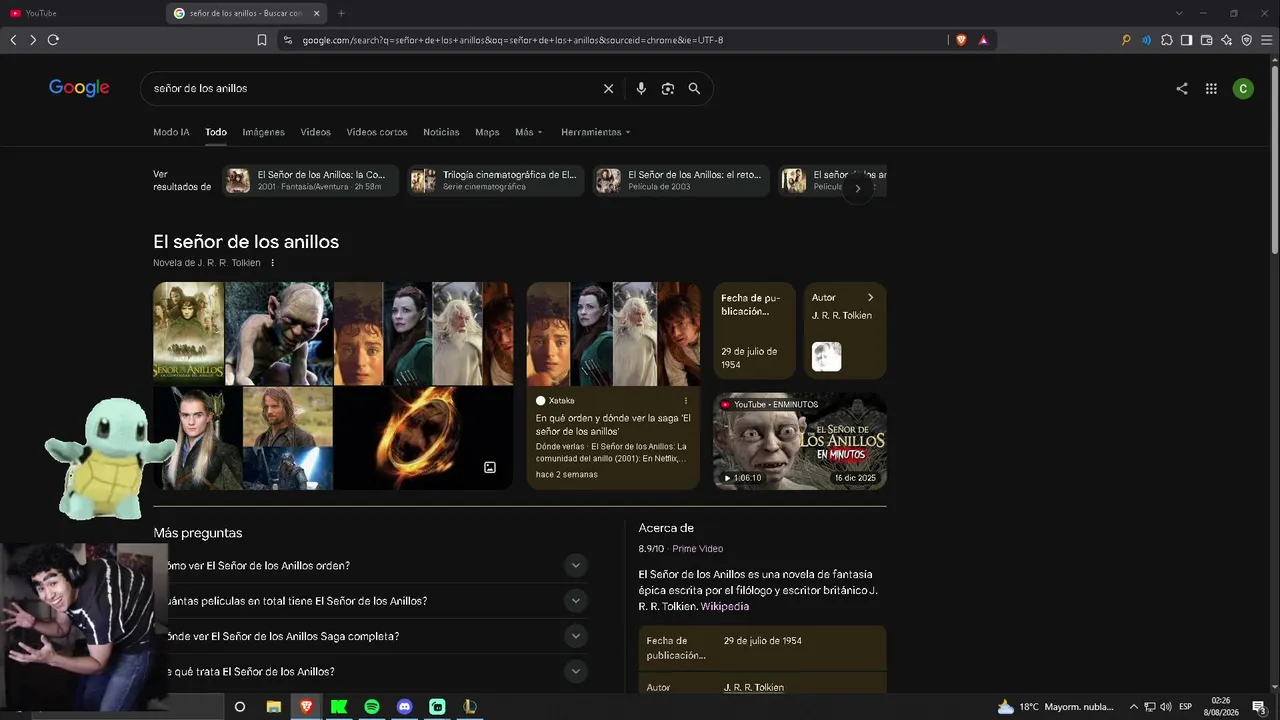
Task: Open the browser hamburger menu
Action: pyautogui.click(x=1266, y=40)
